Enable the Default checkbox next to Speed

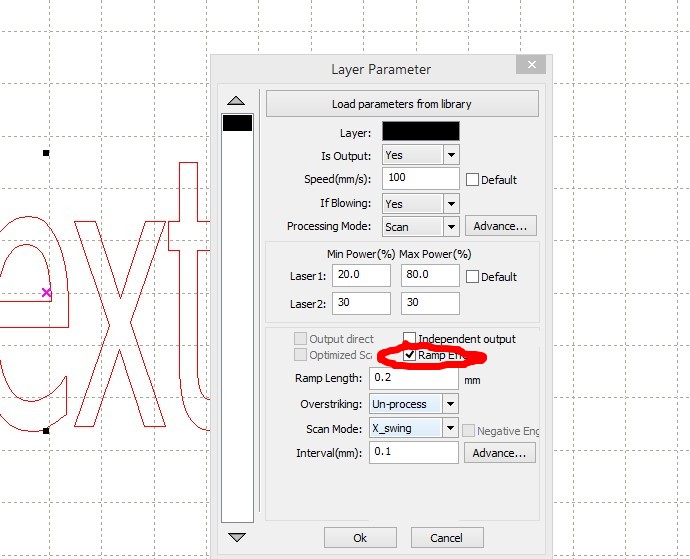(473, 180)
